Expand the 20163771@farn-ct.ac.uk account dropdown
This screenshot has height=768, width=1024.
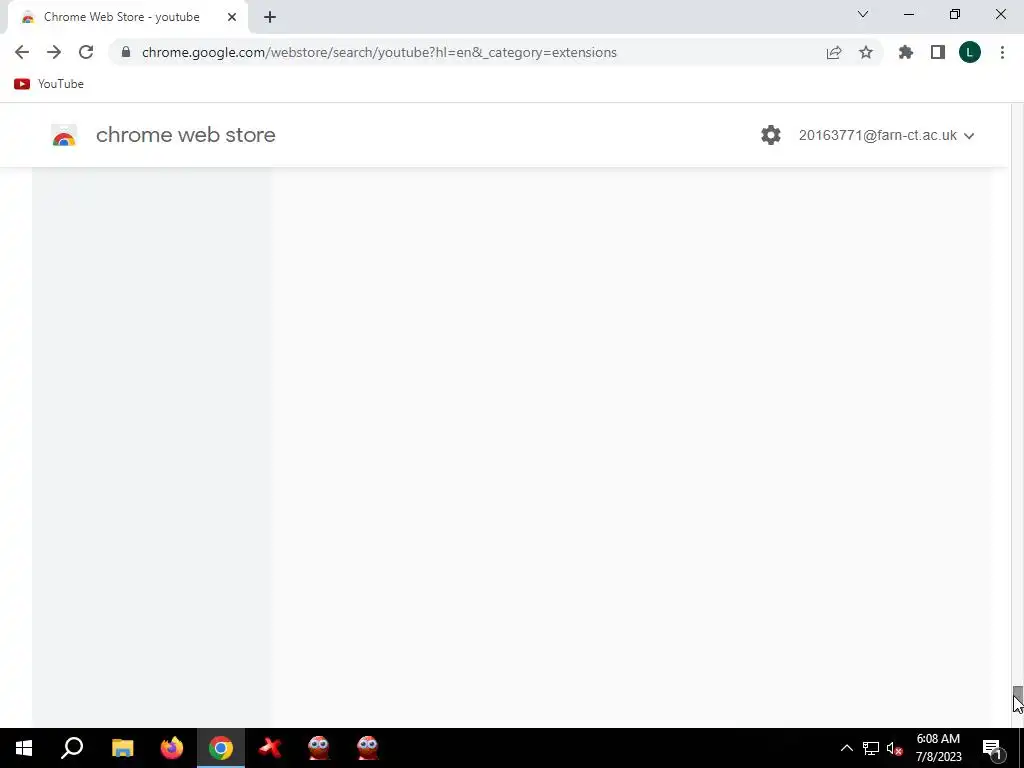[886, 135]
